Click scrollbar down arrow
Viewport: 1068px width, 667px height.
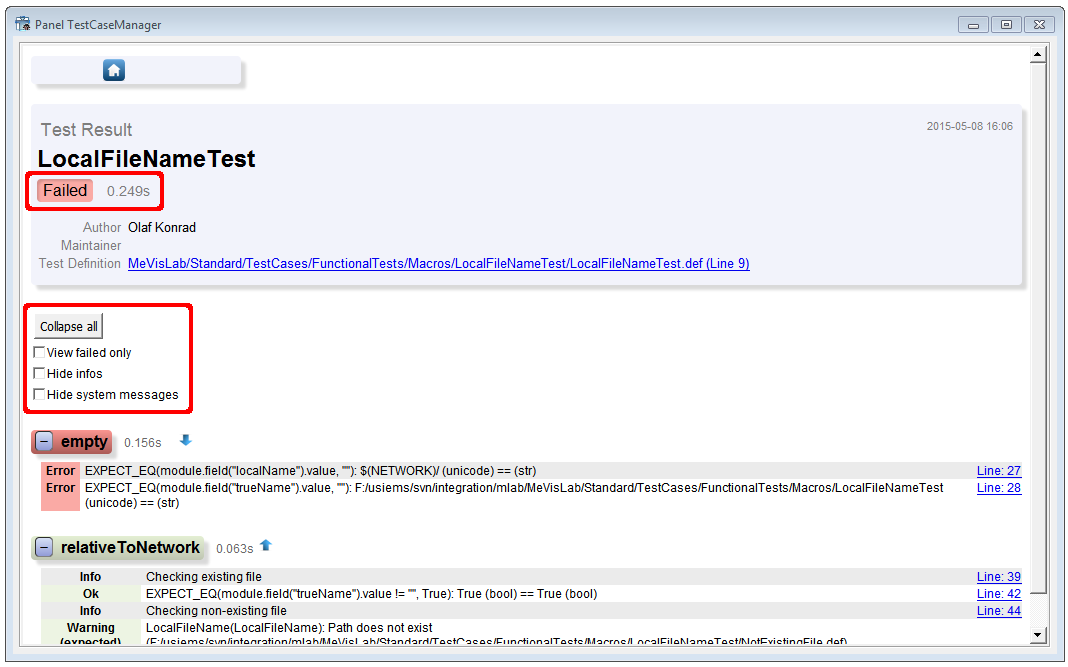click(x=1038, y=634)
